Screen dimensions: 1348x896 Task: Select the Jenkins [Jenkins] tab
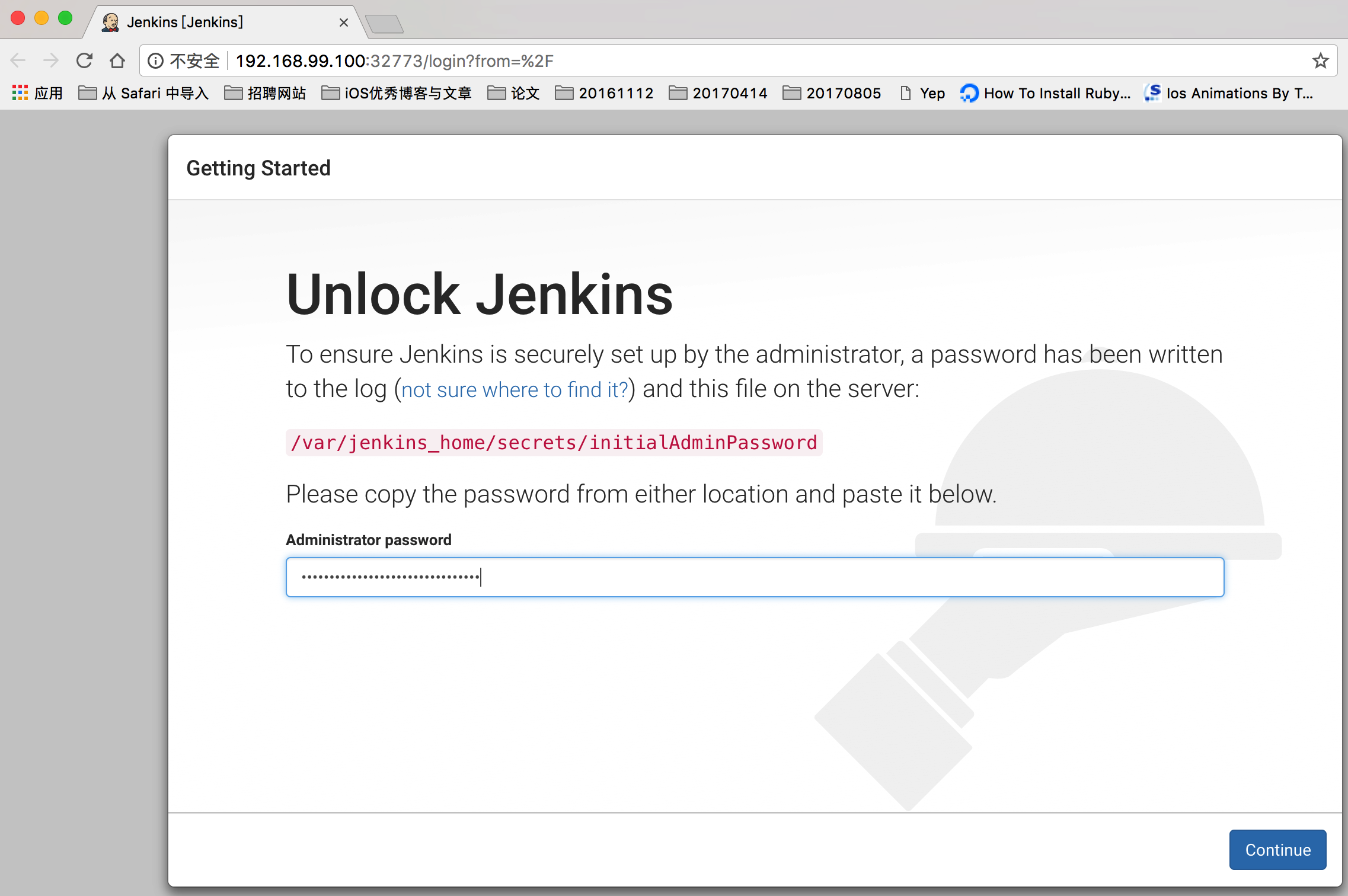(x=225, y=22)
